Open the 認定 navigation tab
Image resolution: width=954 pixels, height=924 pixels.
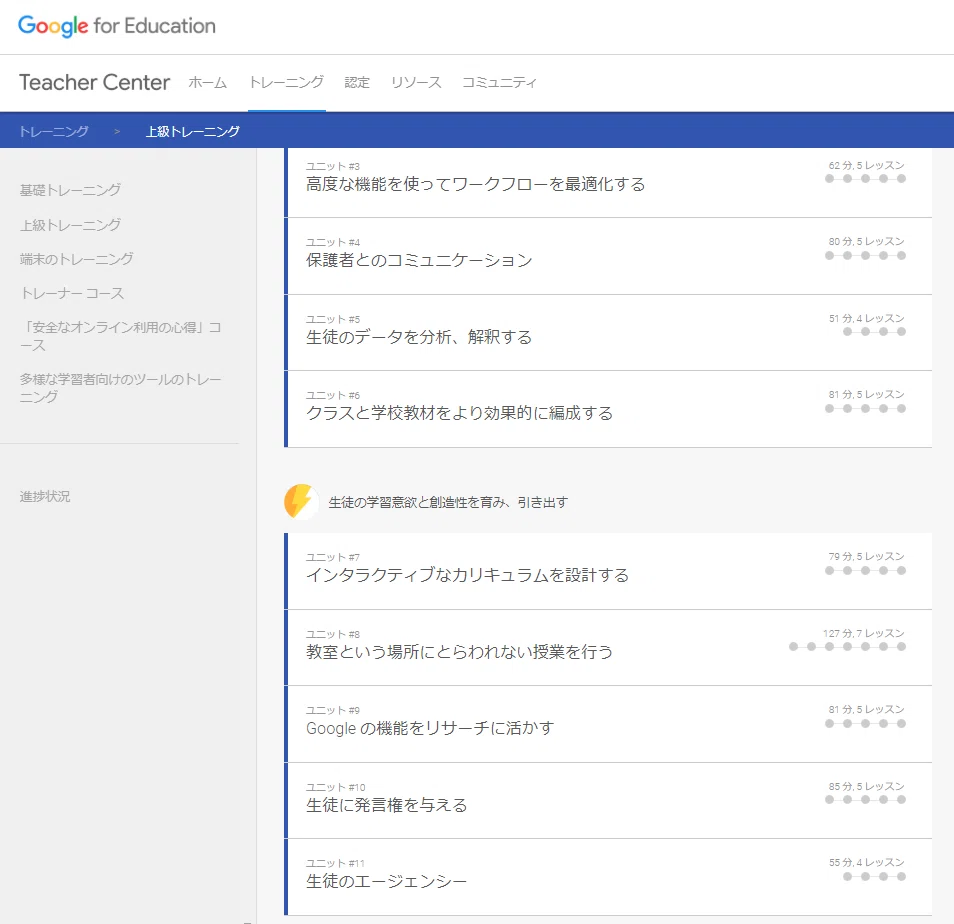(x=357, y=82)
